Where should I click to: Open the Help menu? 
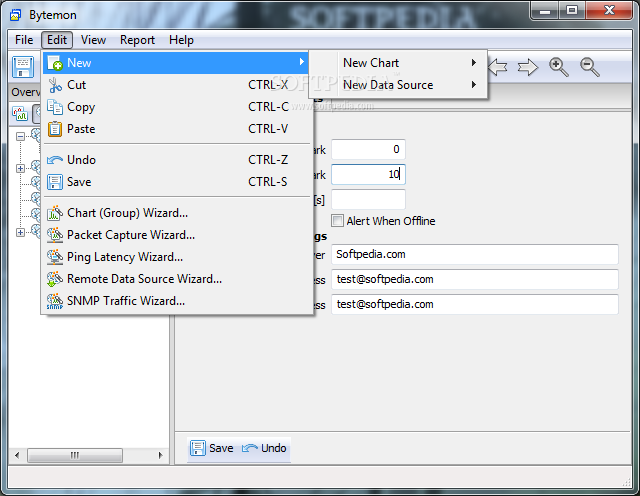click(181, 40)
